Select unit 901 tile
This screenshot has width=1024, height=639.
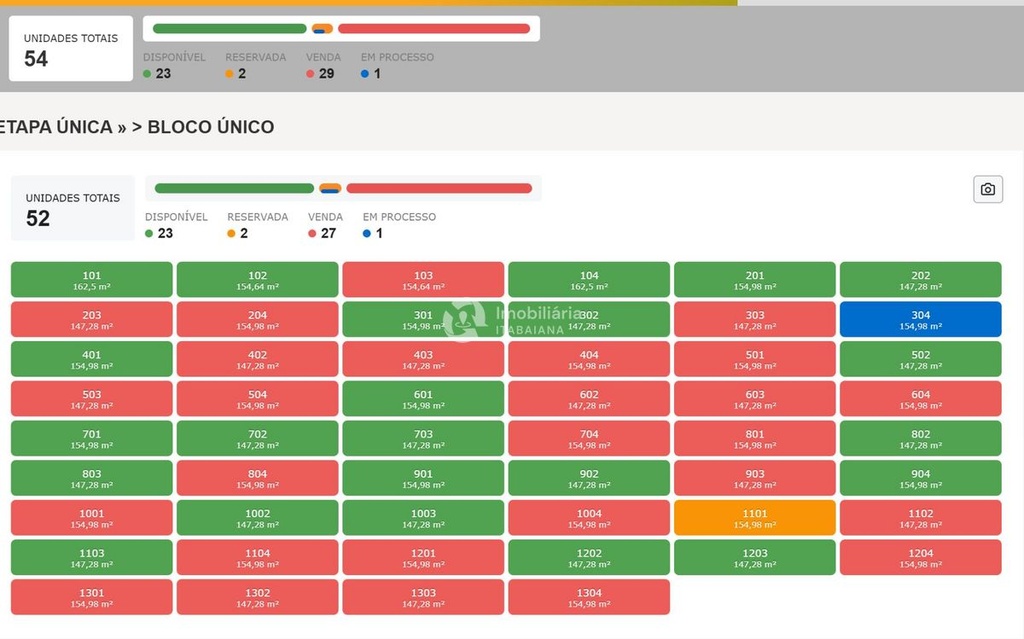pyautogui.click(x=423, y=478)
